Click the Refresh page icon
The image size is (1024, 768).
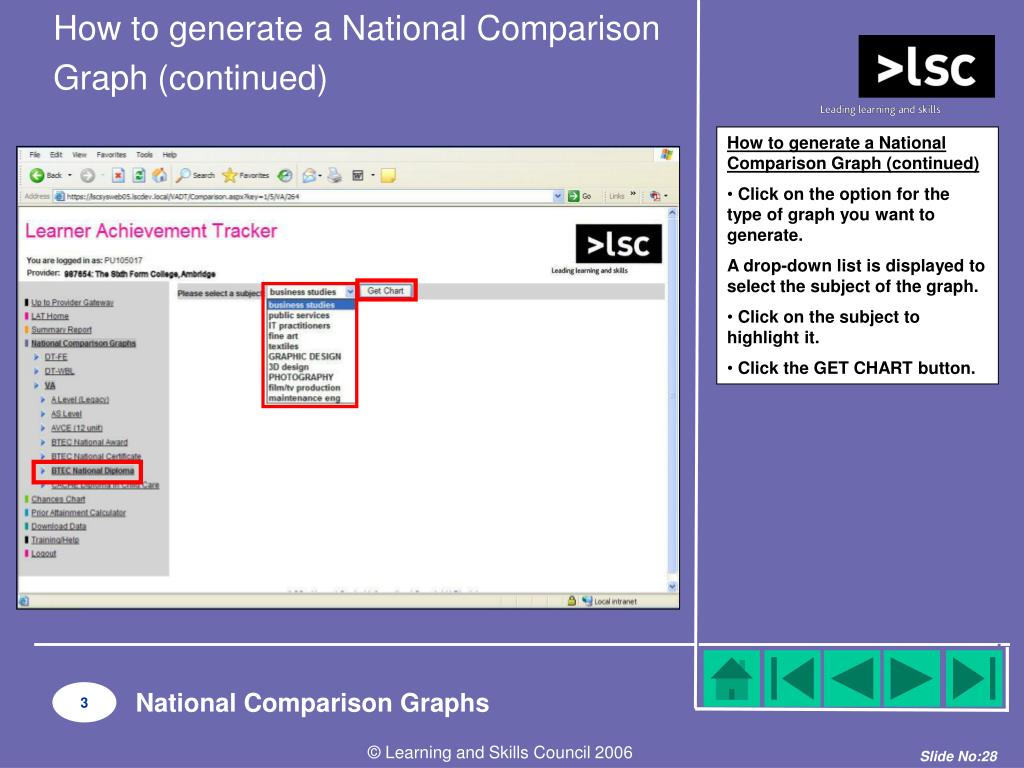point(138,175)
